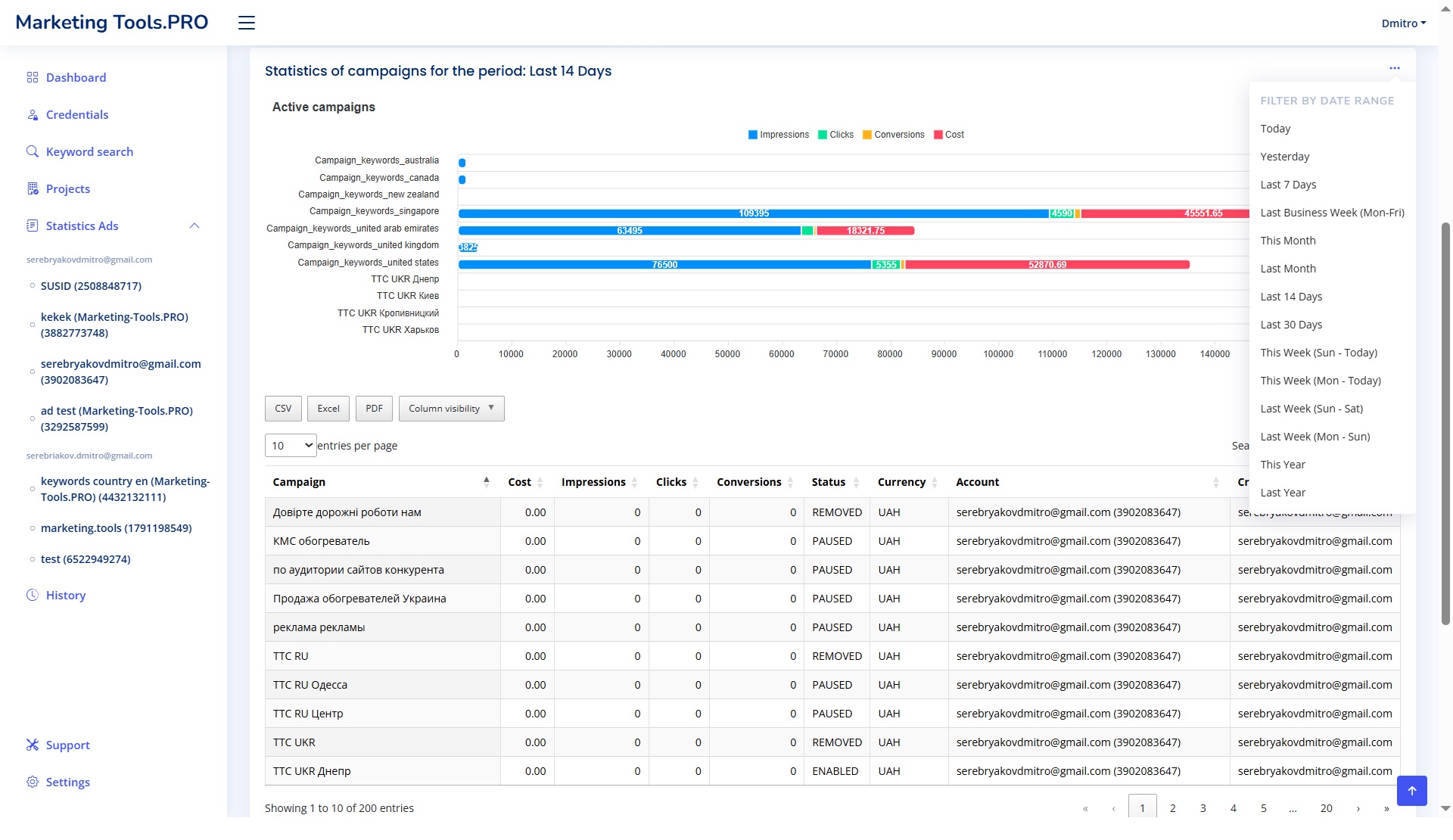This screenshot has width=1453, height=840.
Task: Choose This Month from date range menu
Action: point(1287,241)
